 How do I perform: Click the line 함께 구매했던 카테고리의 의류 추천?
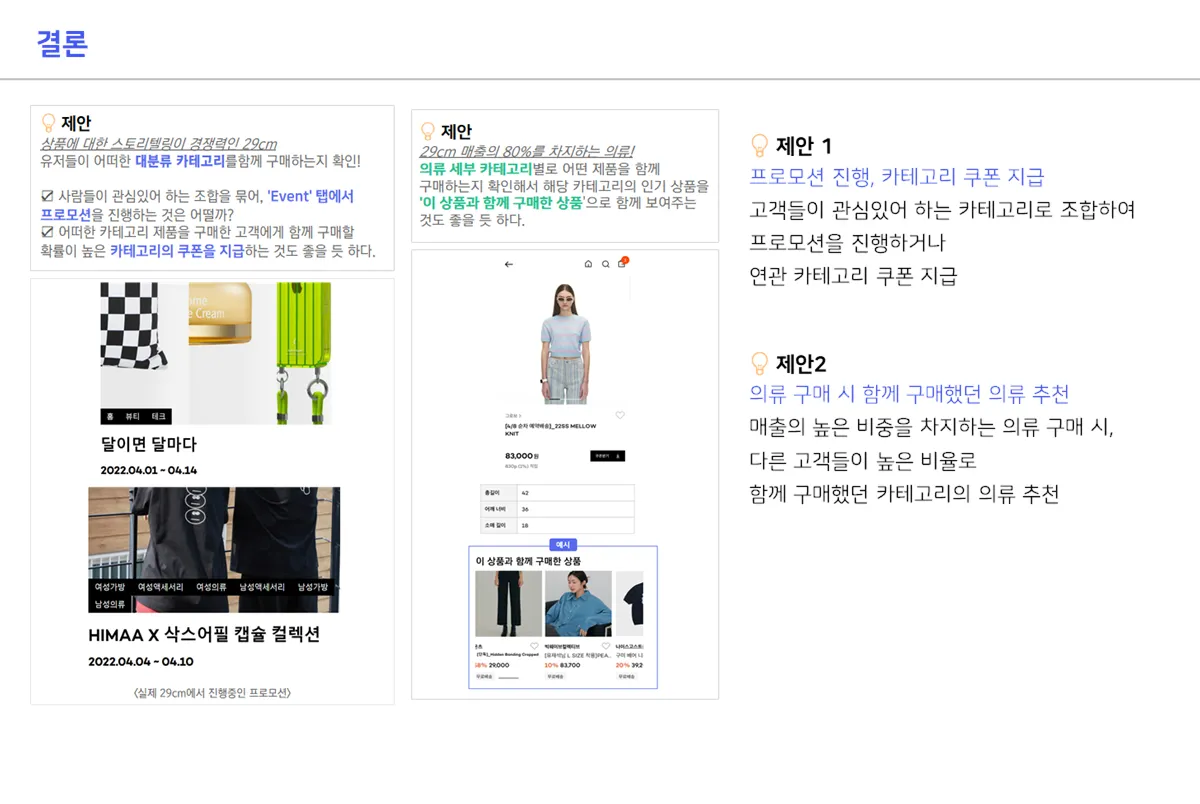pos(904,493)
